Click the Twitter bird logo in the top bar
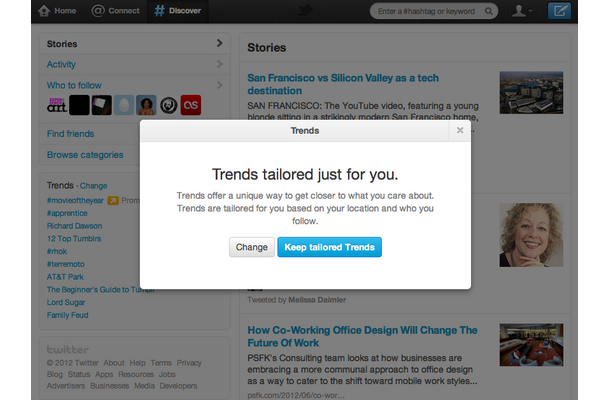610x400 pixels. (x=305, y=11)
